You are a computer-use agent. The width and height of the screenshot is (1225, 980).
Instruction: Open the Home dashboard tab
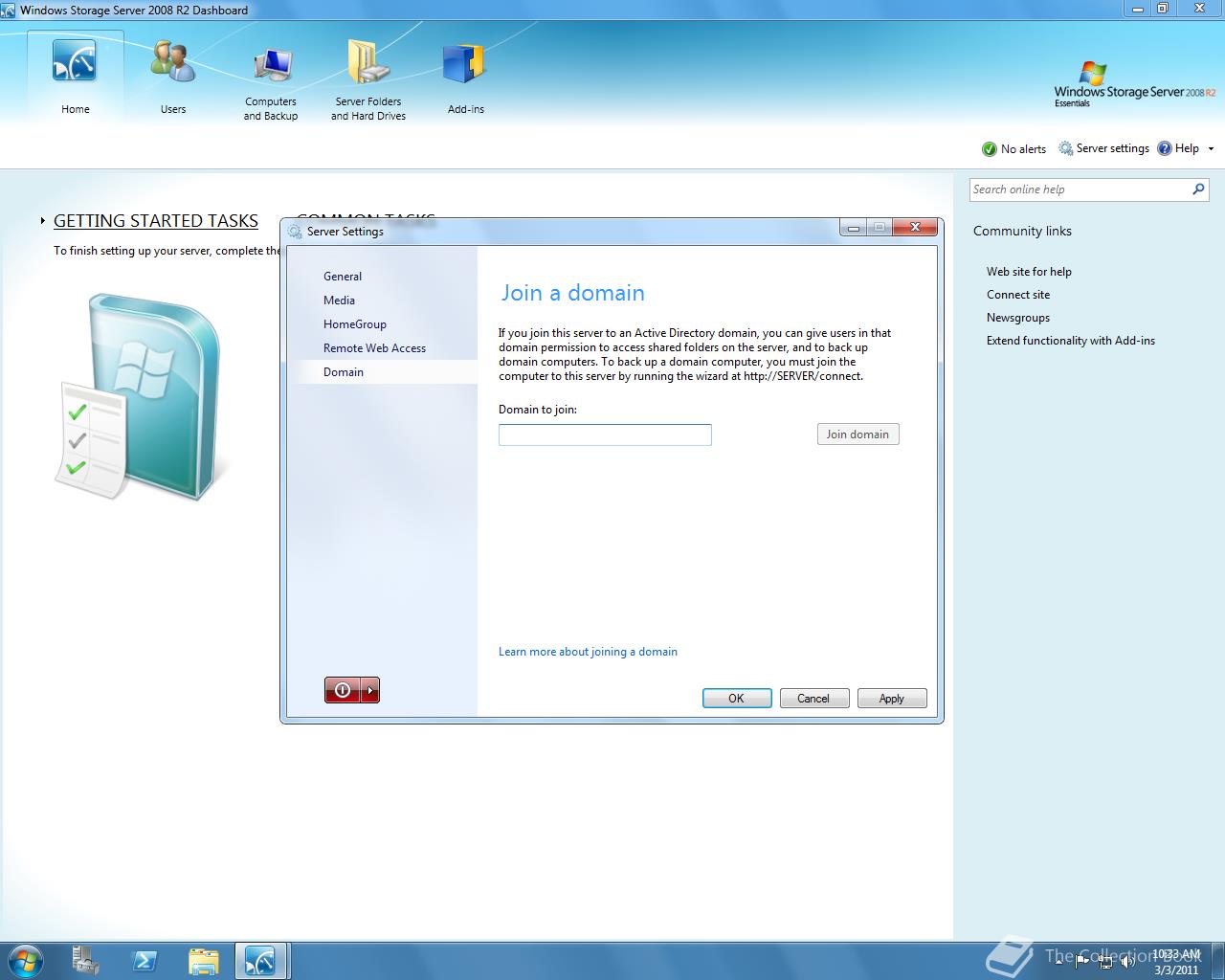75,77
